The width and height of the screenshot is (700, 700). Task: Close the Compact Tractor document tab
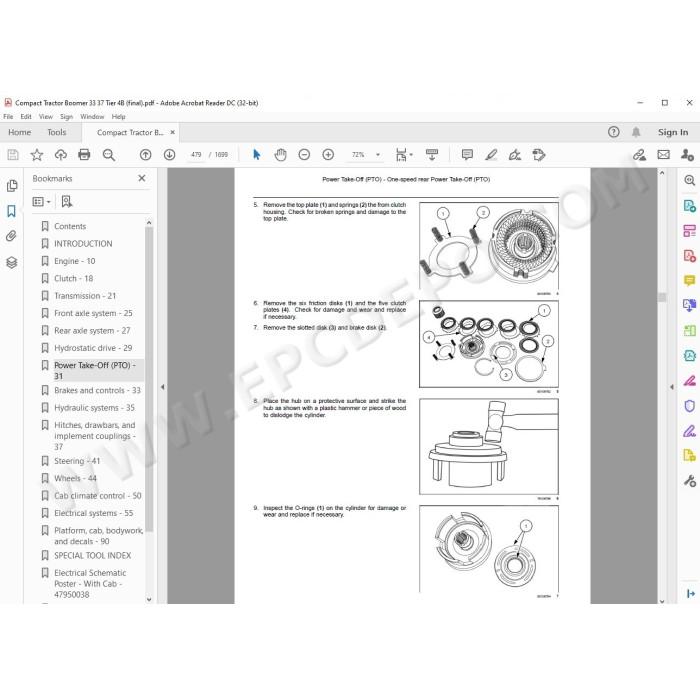coord(172,133)
